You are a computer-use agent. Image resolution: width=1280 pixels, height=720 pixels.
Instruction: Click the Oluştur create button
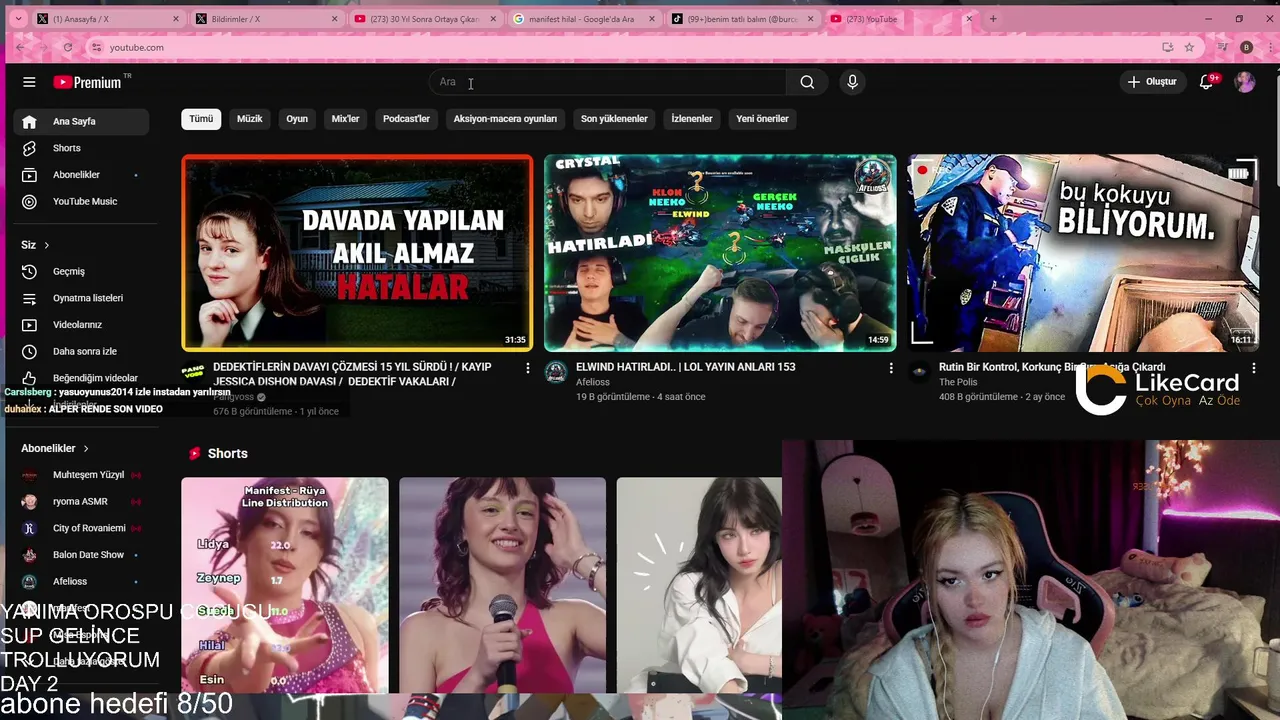pos(1152,82)
